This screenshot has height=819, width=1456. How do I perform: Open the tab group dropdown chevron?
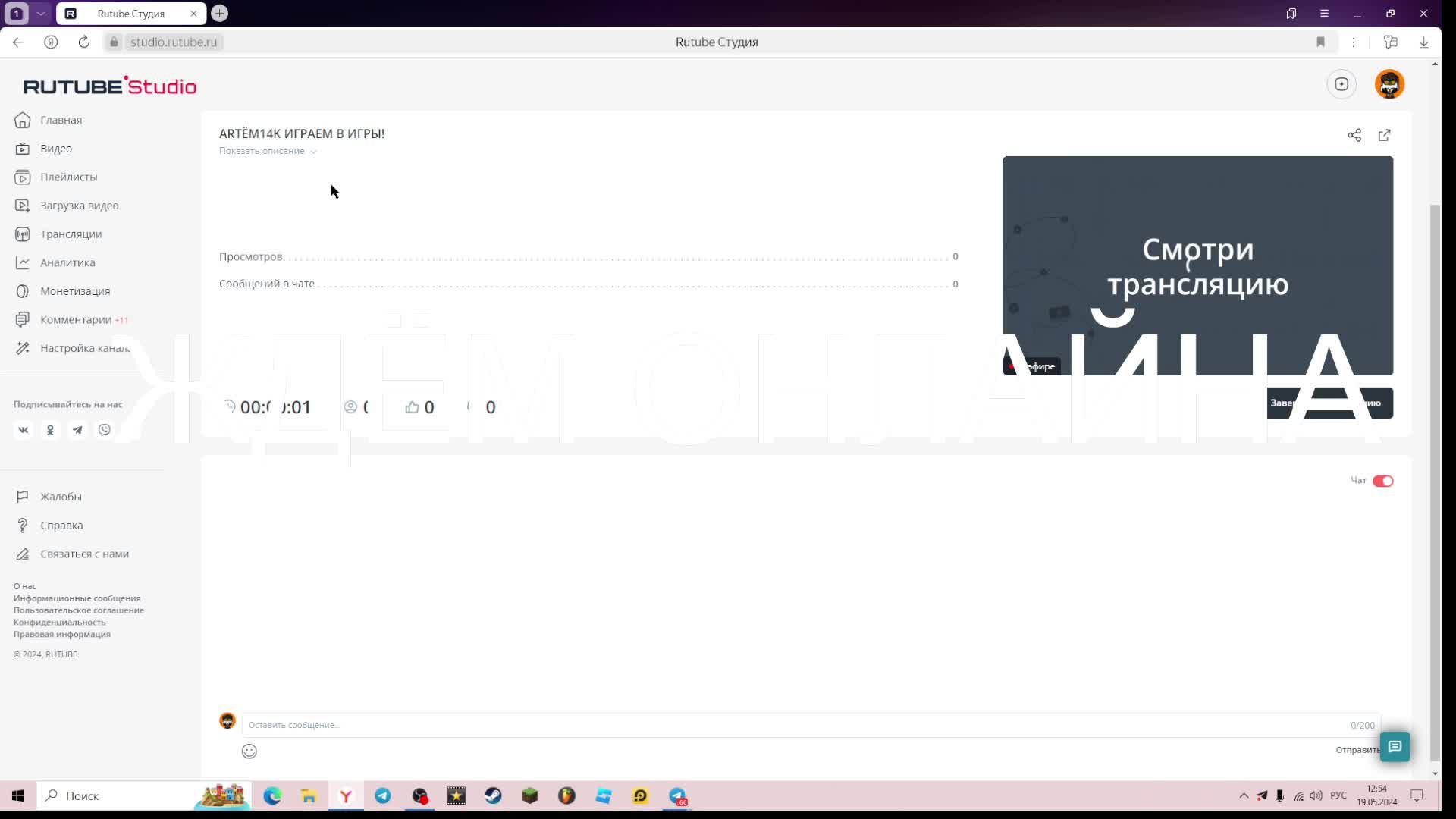(x=41, y=14)
